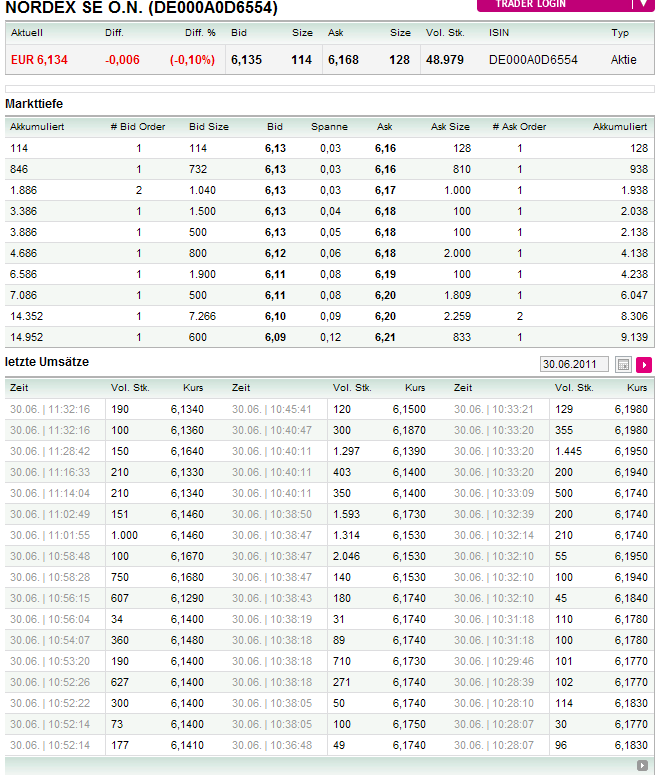Click trade volume 1.445
This screenshot has height=775, width=658.
[568, 451]
